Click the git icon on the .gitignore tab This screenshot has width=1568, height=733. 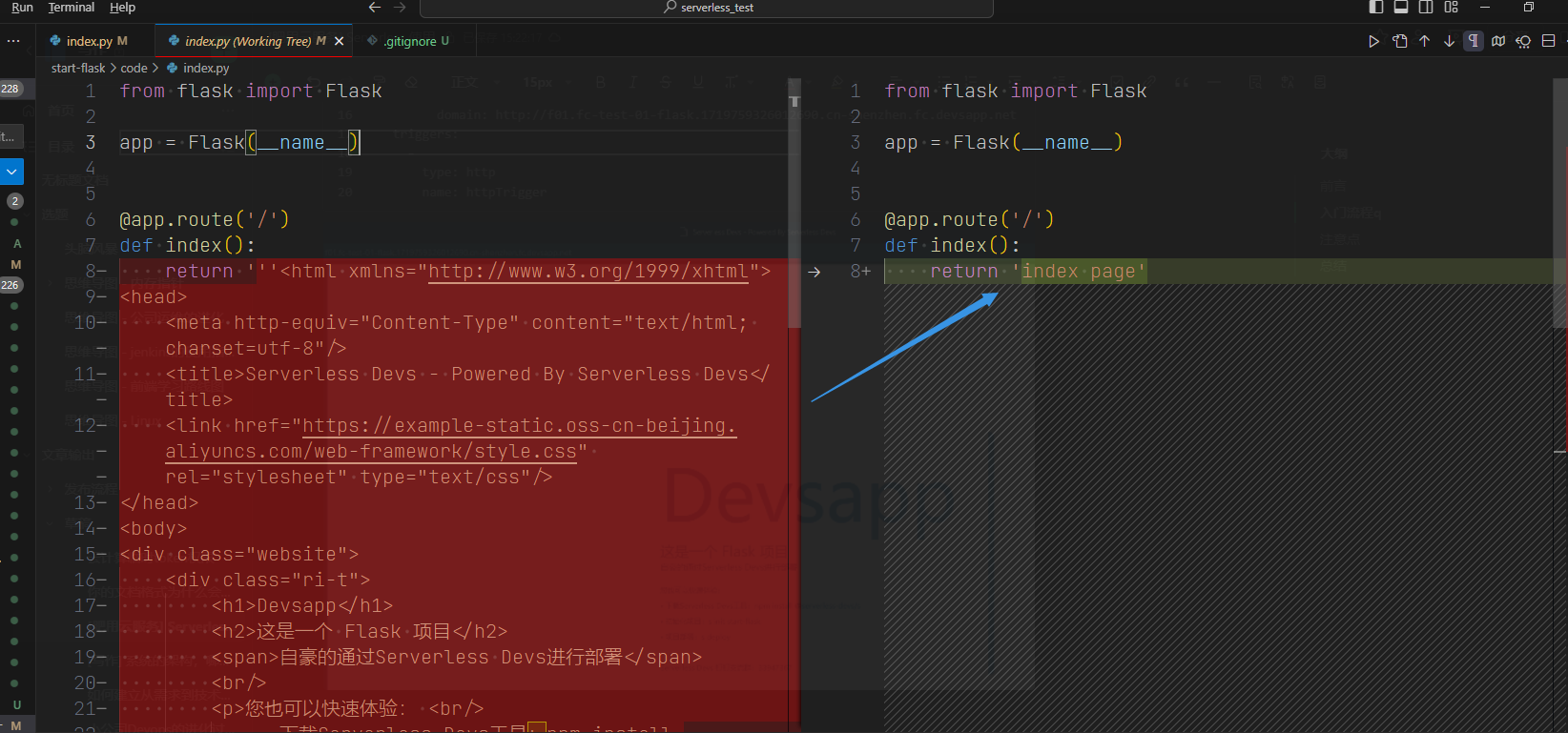373,41
